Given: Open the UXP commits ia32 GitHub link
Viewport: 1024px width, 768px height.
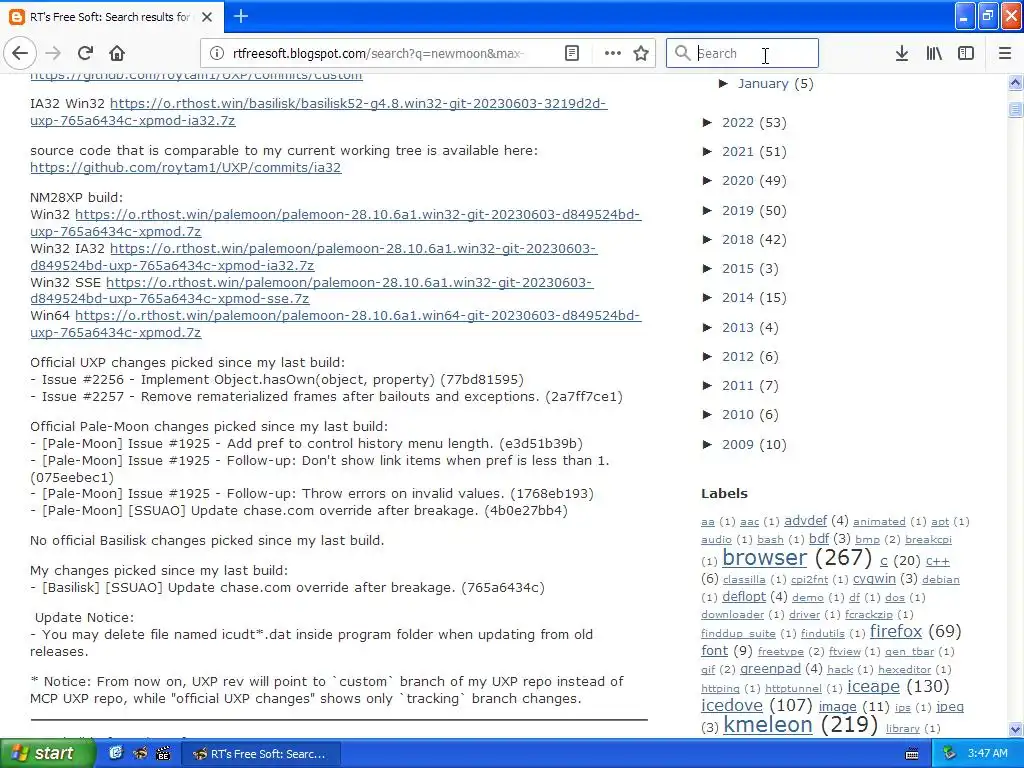Looking at the screenshot, I should coord(185,167).
